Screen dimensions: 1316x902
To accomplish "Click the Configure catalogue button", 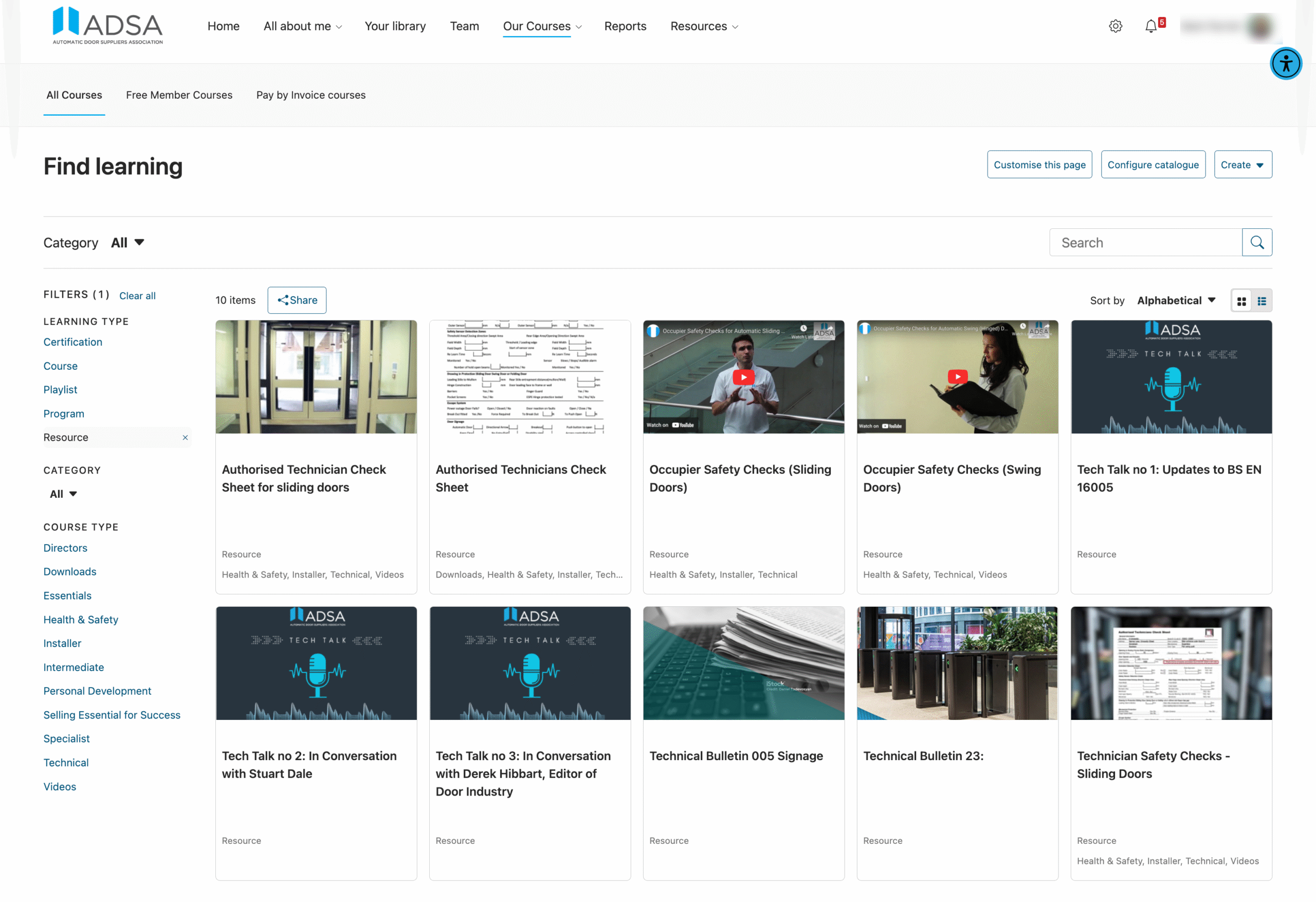I will 1153,165.
